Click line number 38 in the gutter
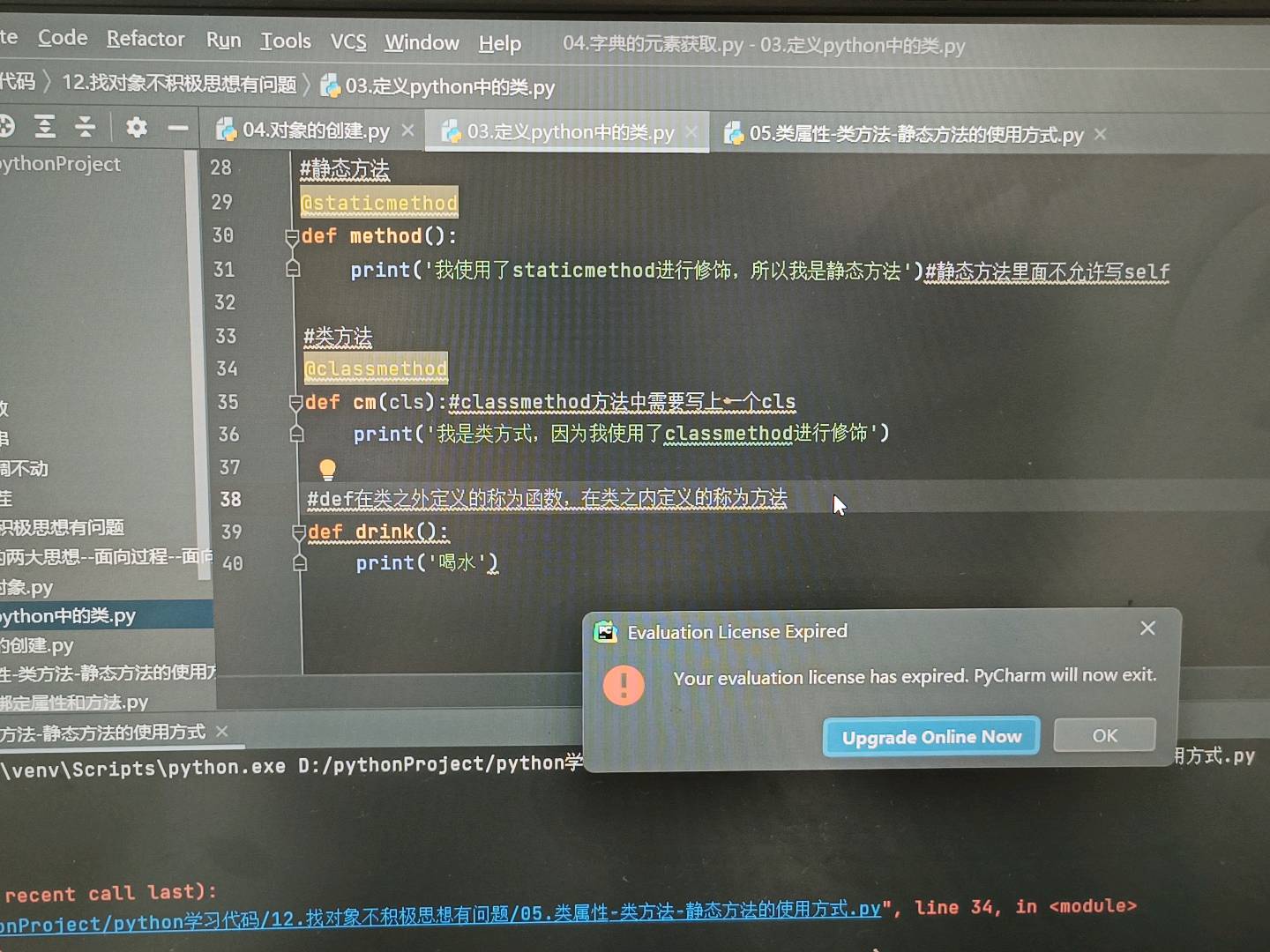Screen dimensions: 1270x952 tap(230, 499)
